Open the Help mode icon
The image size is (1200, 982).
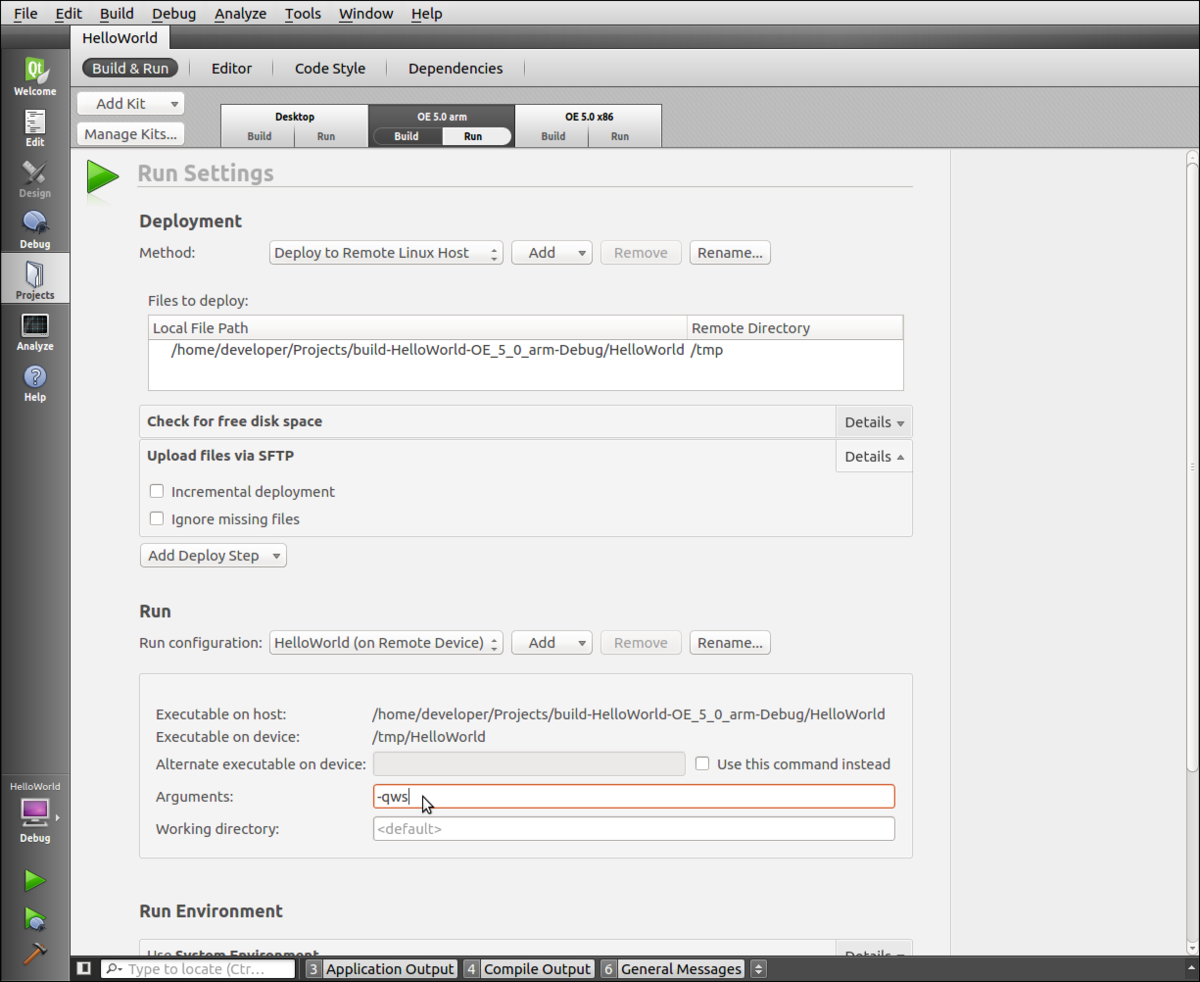pyautogui.click(x=34, y=382)
